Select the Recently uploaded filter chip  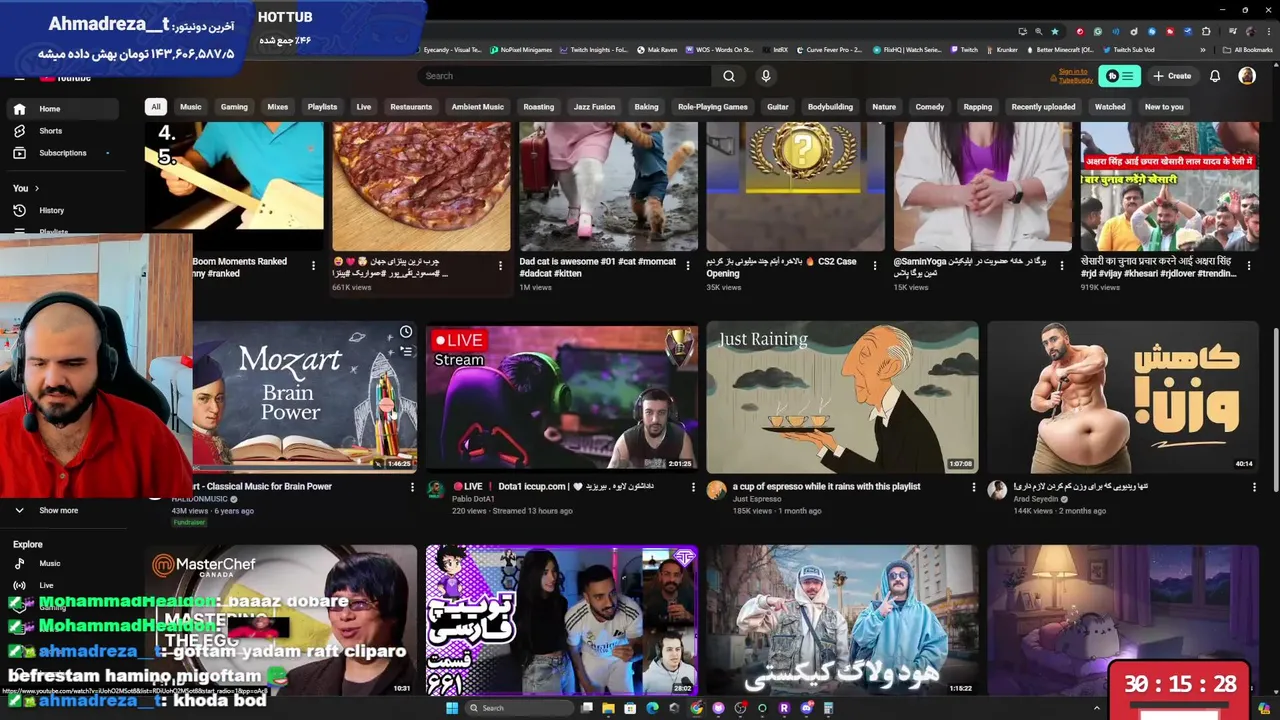tap(1043, 107)
